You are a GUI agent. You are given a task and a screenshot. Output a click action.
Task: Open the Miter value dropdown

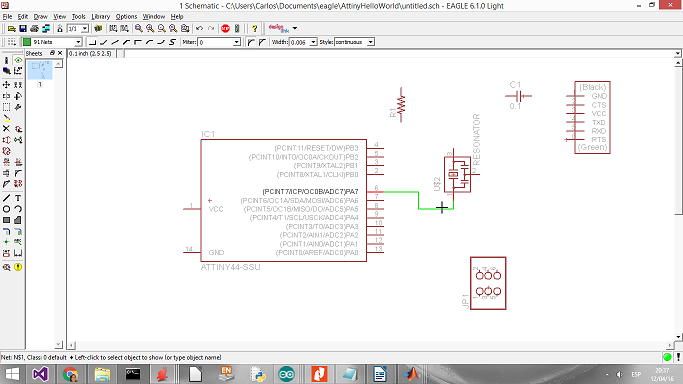click(237, 42)
